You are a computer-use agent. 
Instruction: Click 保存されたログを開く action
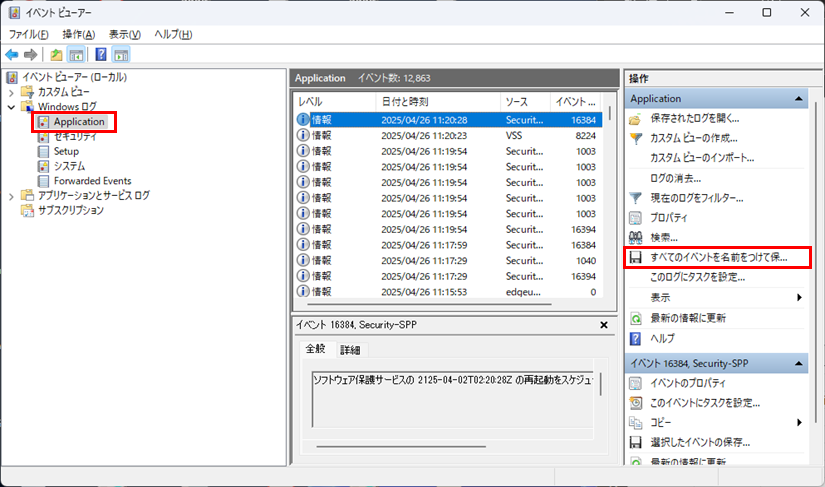(695, 119)
